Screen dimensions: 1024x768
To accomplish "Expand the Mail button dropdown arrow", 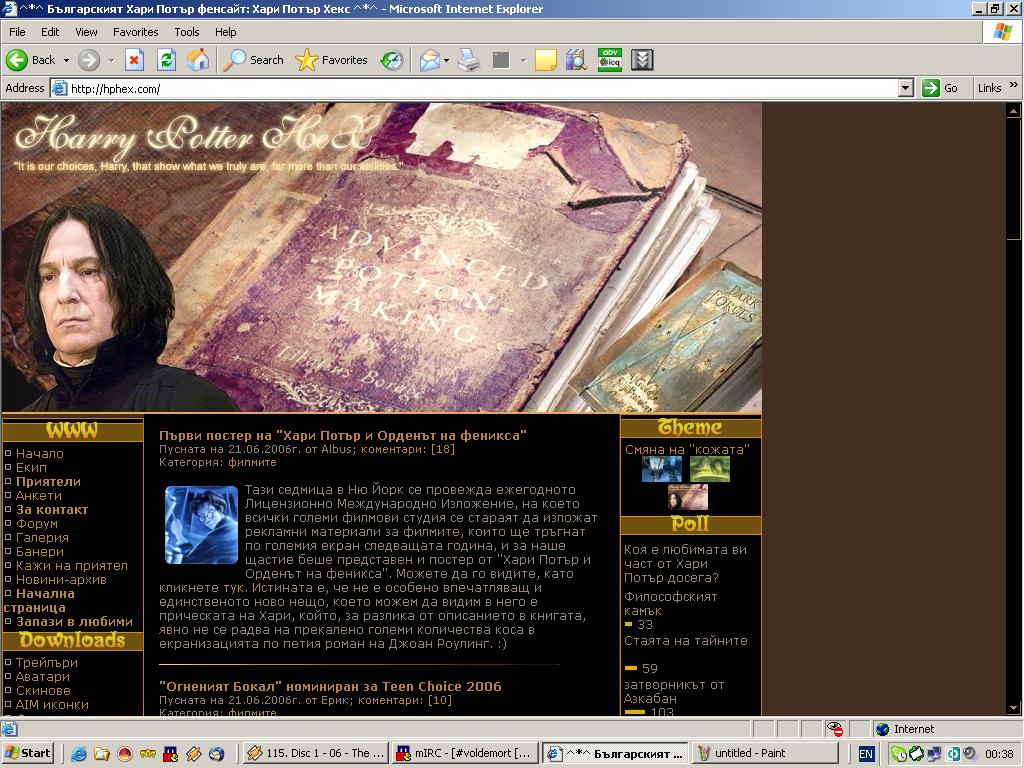I will (447, 60).
